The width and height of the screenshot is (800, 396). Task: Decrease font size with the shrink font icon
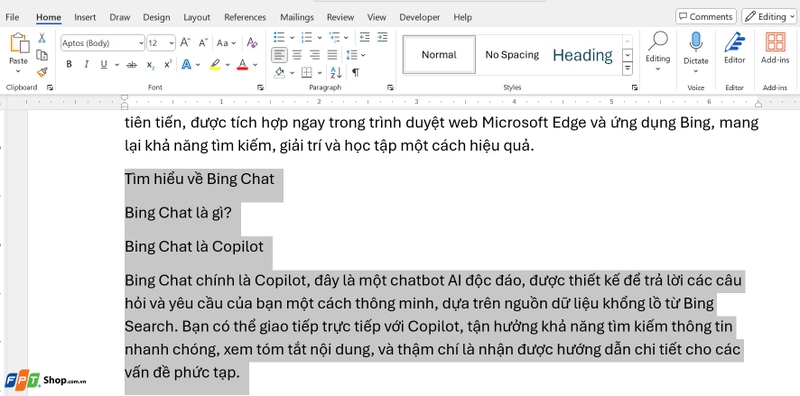[x=203, y=43]
